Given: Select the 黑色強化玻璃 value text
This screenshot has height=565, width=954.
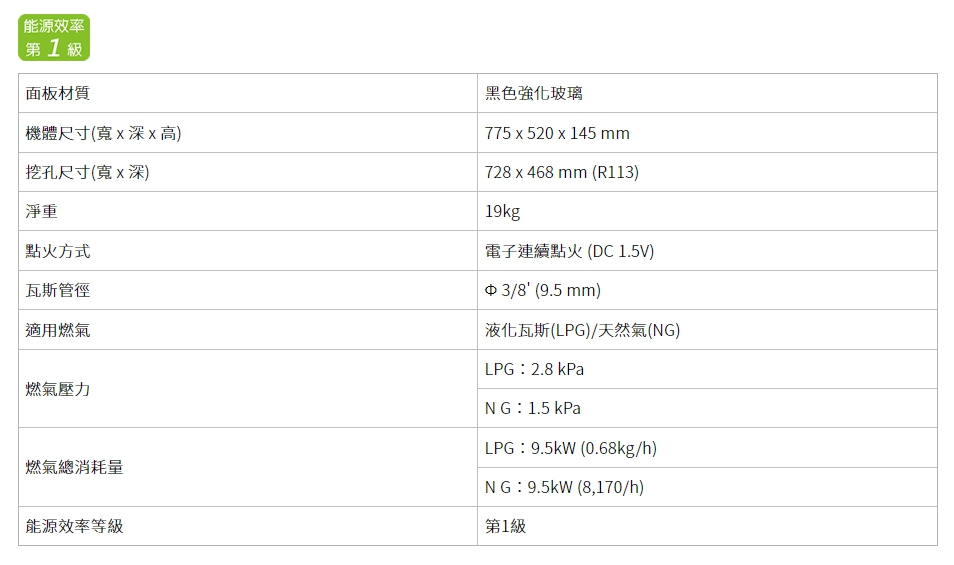Looking at the screenshot, I should pyautogui.click(x=534, y=93).
